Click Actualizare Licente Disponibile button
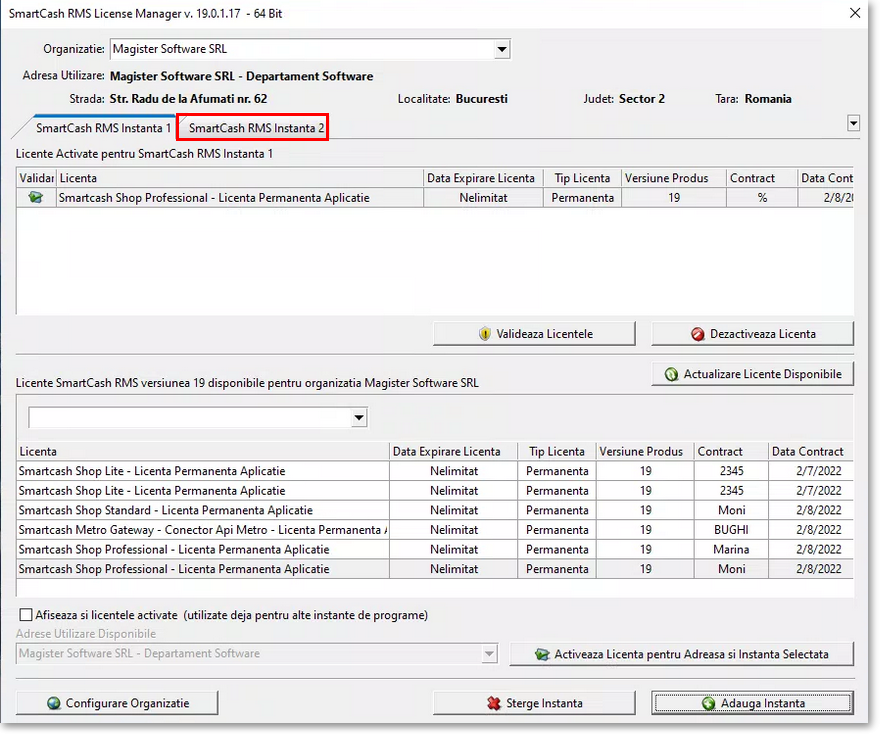Image resolution: width=886 pixels, height=738 pixels. [752, 374]
